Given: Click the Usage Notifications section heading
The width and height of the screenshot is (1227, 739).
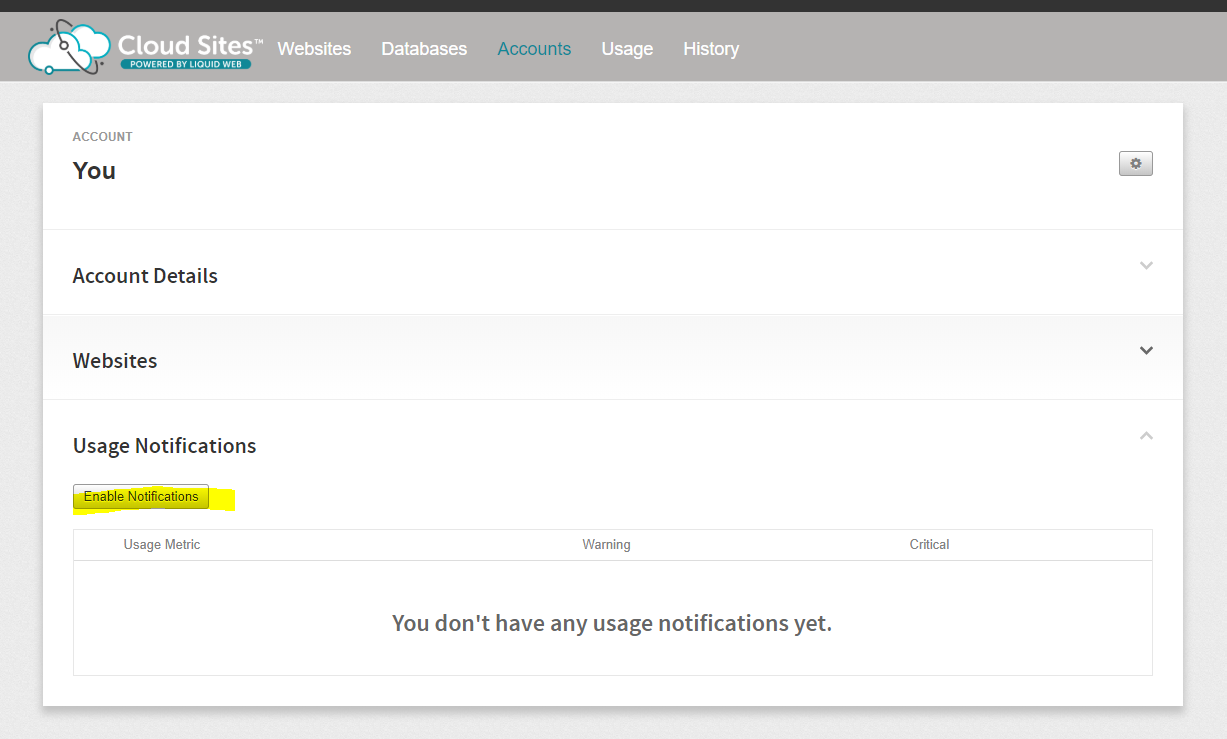Looking at the screenshot, I should pyautogui.click(x=164, y=446).
